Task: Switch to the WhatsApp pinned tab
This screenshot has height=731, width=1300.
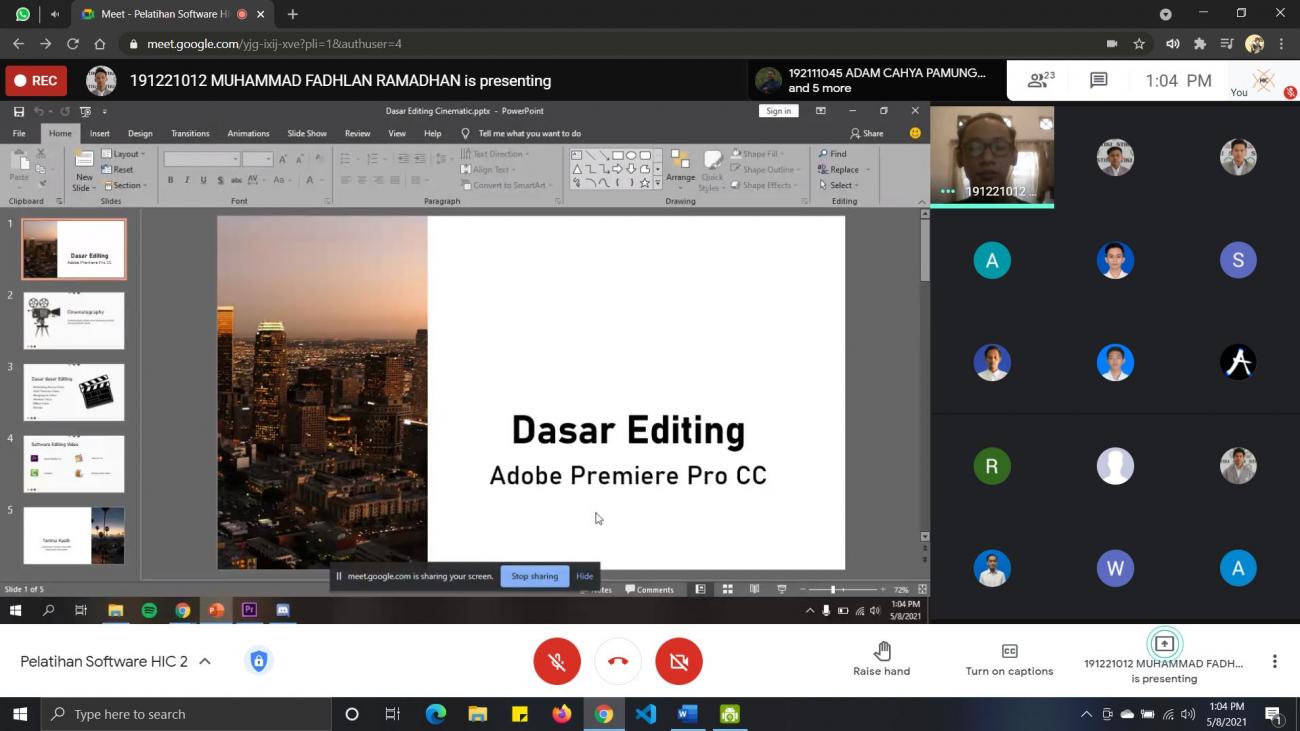Action: click(23, 14)
